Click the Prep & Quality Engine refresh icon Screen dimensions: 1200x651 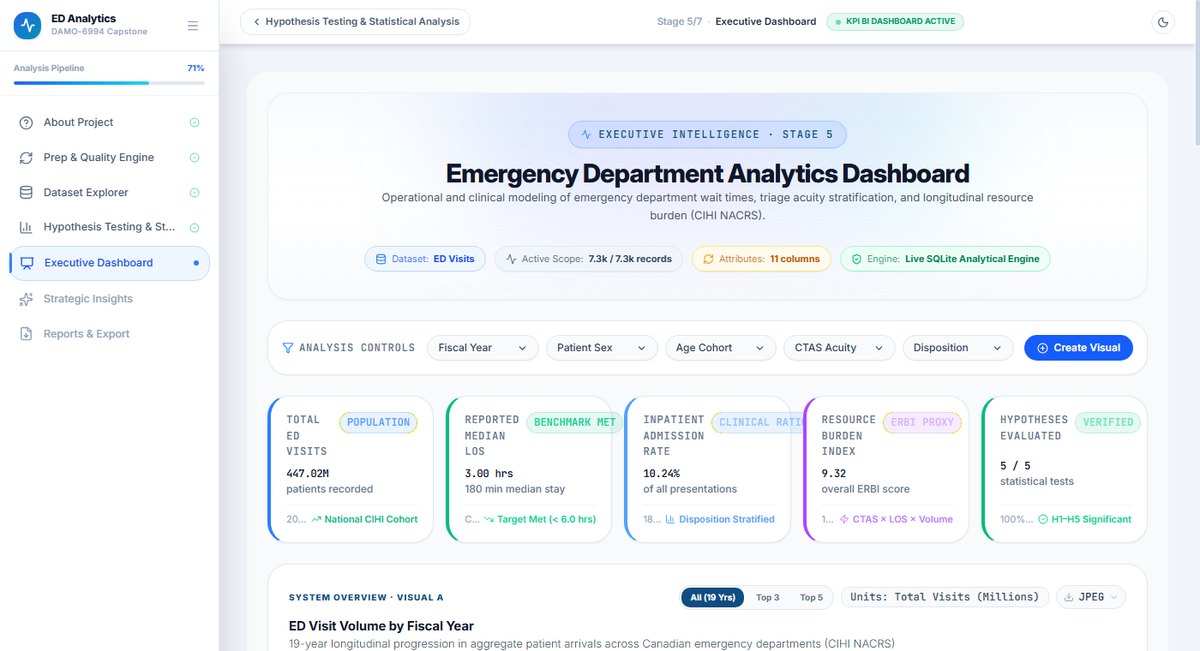(26, 157)
